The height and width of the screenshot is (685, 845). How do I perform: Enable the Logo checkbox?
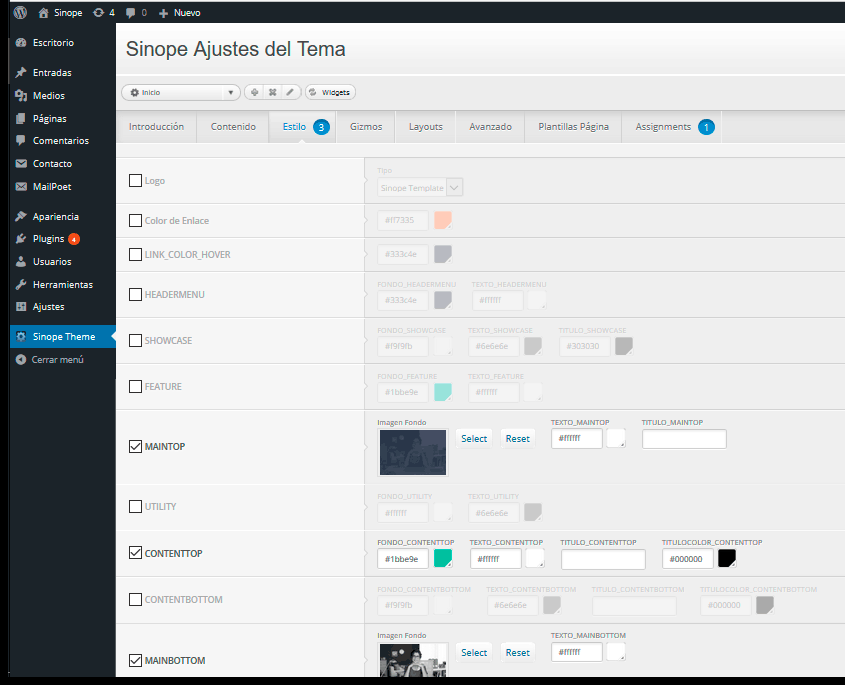tap(135, 181)
